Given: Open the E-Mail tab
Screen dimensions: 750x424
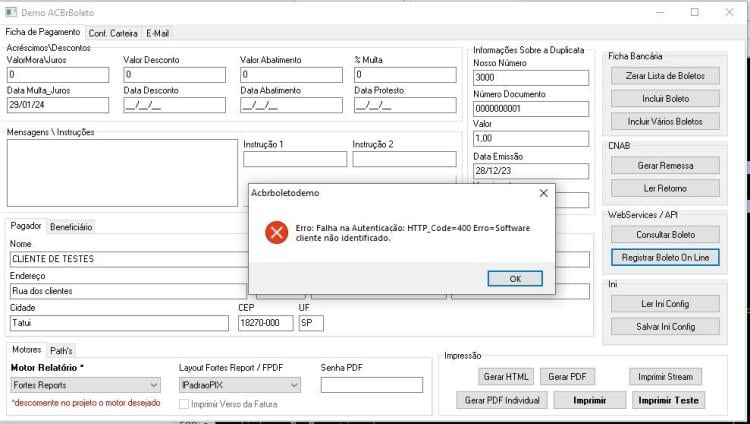Looking at the screenshot, I should tap(157, 33).
